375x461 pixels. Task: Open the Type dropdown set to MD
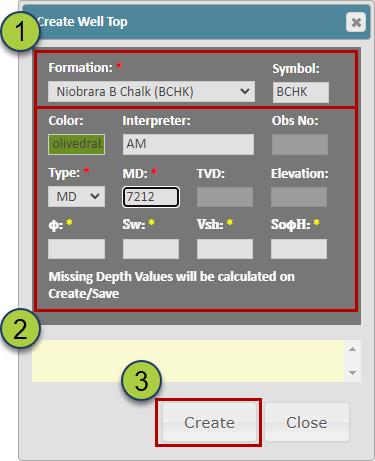point(76,197)
